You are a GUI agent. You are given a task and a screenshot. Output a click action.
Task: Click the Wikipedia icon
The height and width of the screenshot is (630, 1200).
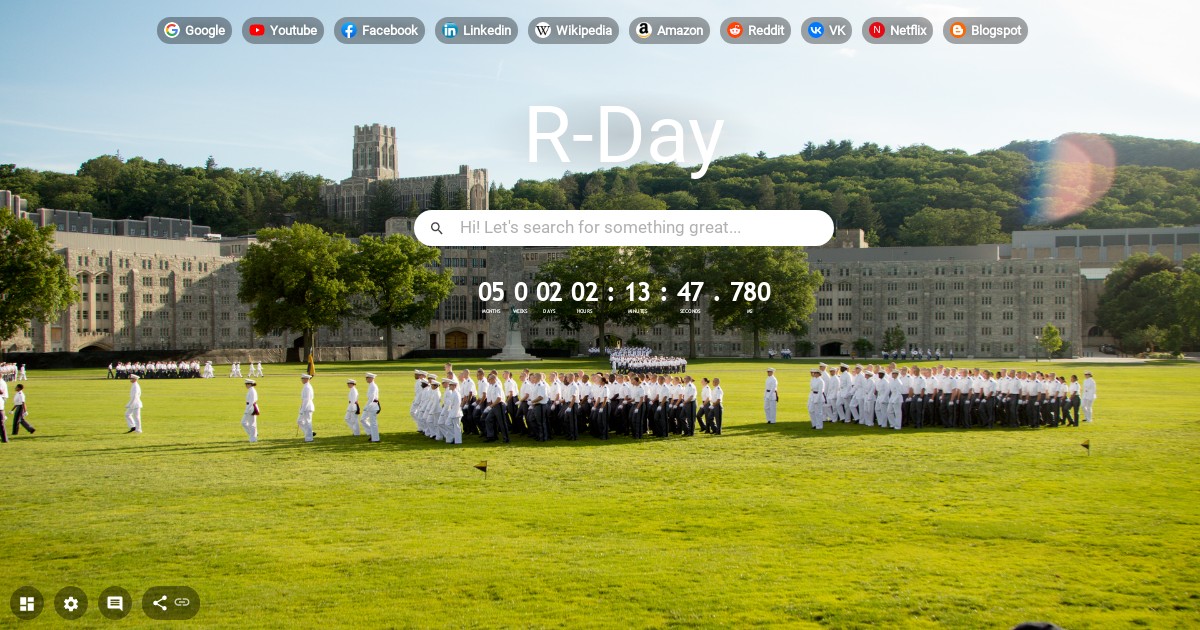543,30
